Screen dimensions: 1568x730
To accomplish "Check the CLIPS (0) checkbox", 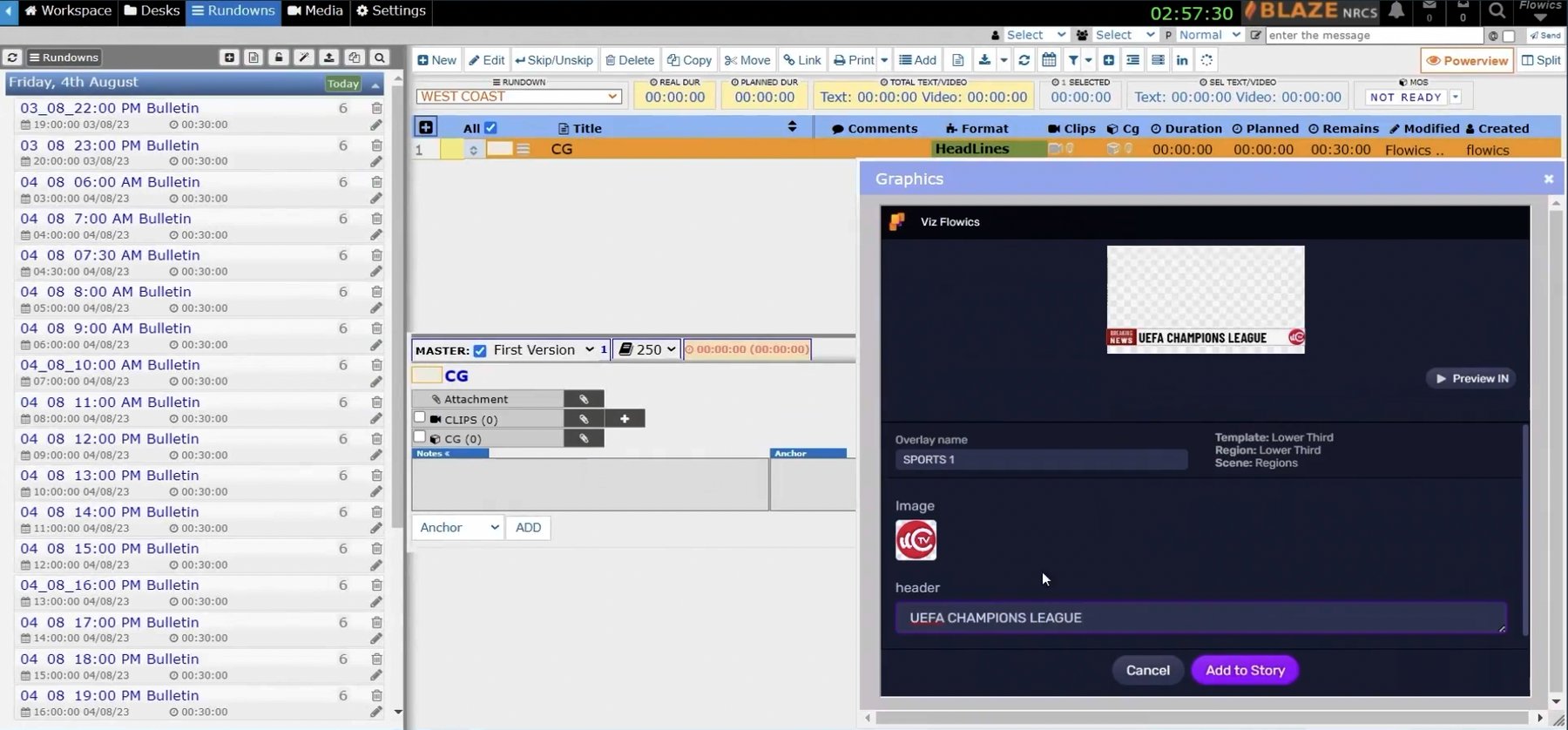I will pyautogui.click(x=420, y=417).
